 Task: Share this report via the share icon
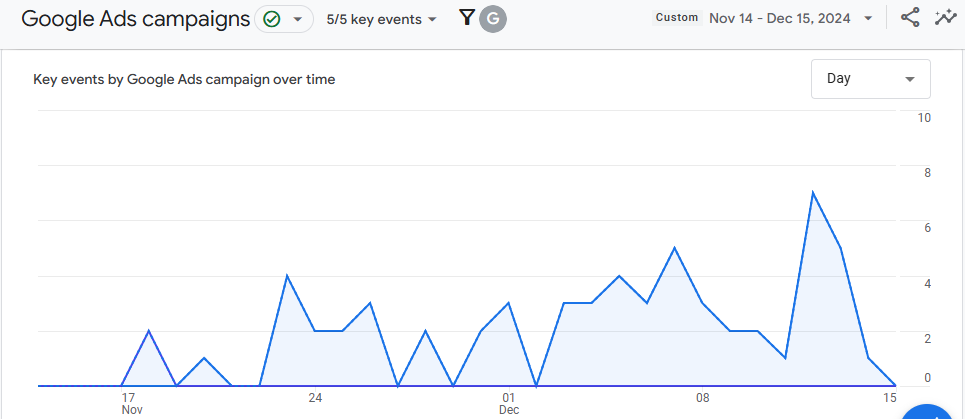[910, 18]
